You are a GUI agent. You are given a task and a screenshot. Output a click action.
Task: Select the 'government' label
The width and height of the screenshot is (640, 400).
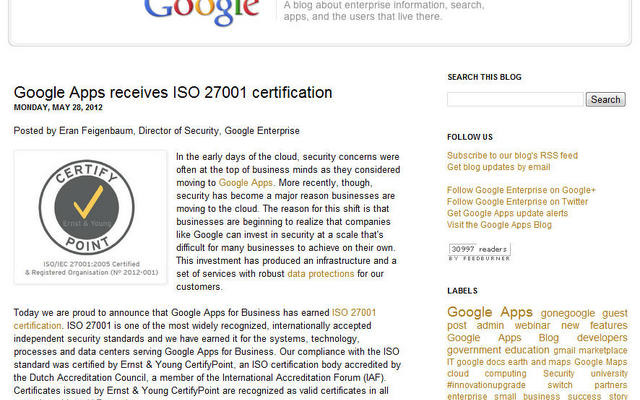coord(475,350)
